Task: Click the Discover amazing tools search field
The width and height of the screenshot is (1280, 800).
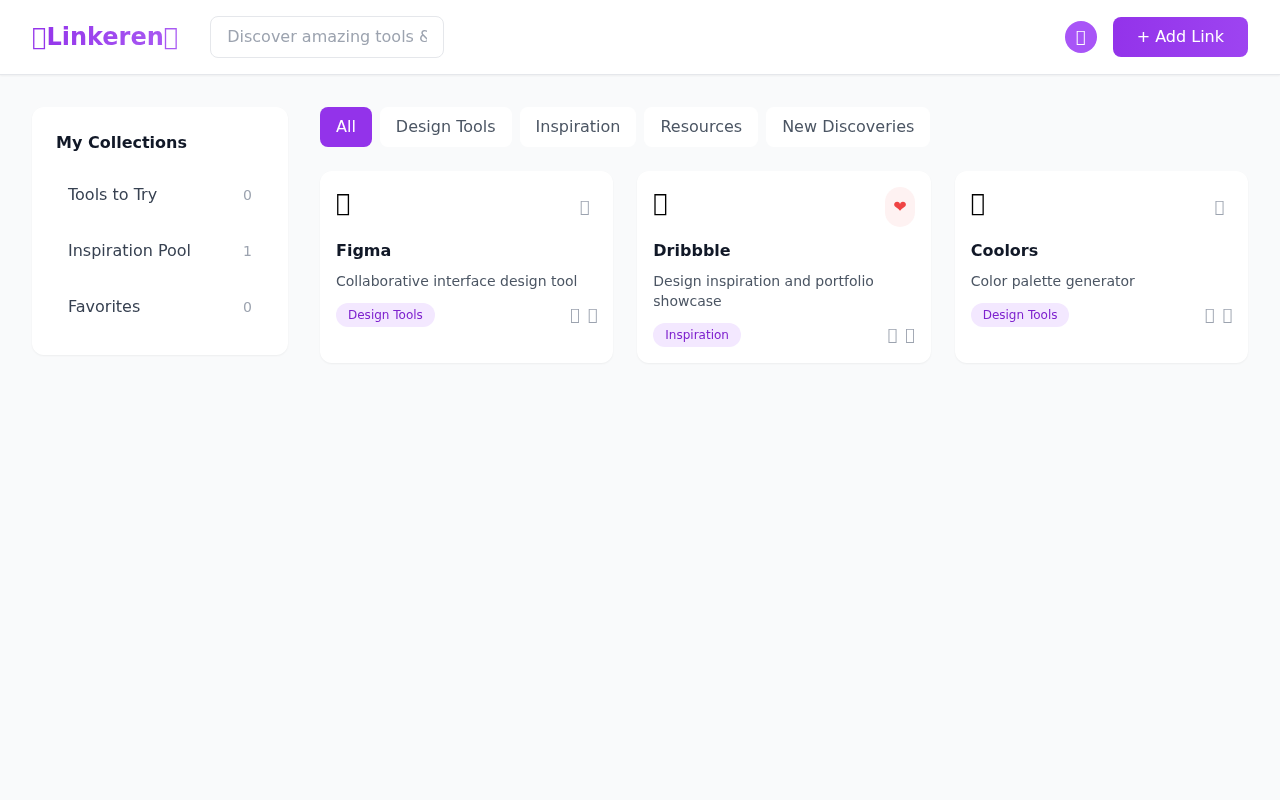Action: [327, 36]
